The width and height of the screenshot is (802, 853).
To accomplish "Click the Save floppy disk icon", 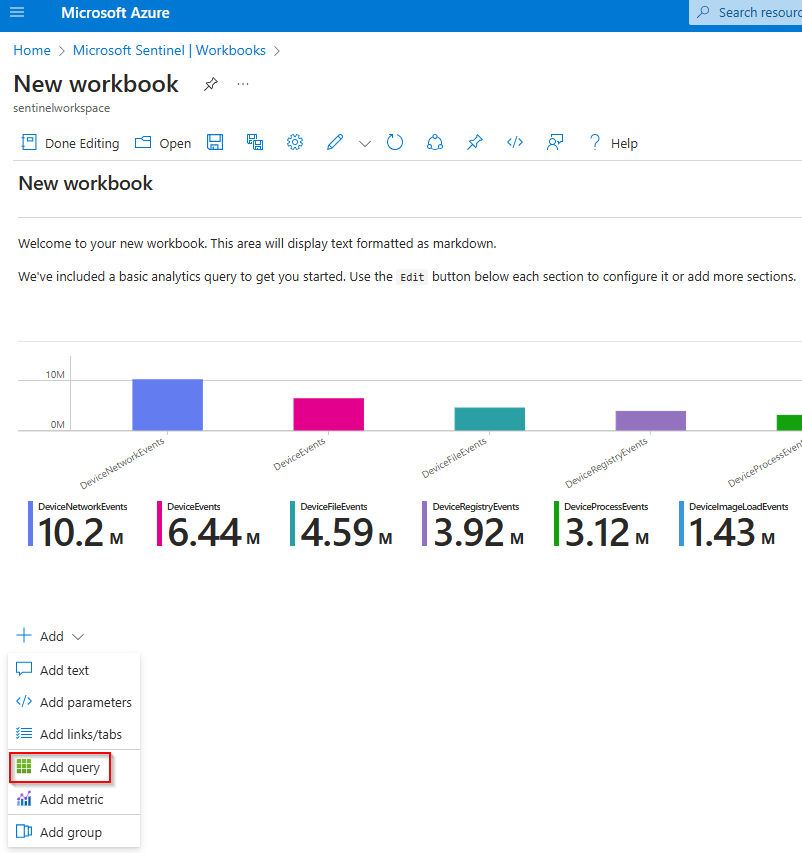I will (215, 143).
